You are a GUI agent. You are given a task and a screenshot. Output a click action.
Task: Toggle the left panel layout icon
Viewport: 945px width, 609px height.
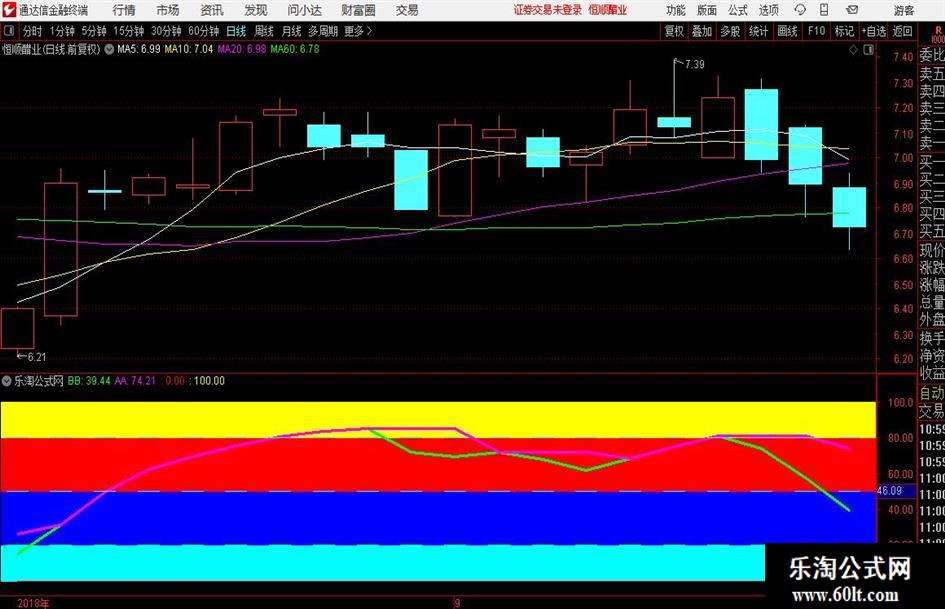click(9, 31)
